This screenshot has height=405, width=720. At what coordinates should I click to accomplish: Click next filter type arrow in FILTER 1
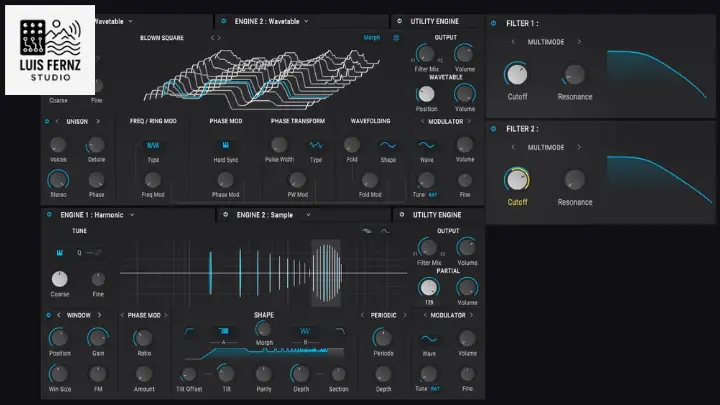click(x=579, y=42)
